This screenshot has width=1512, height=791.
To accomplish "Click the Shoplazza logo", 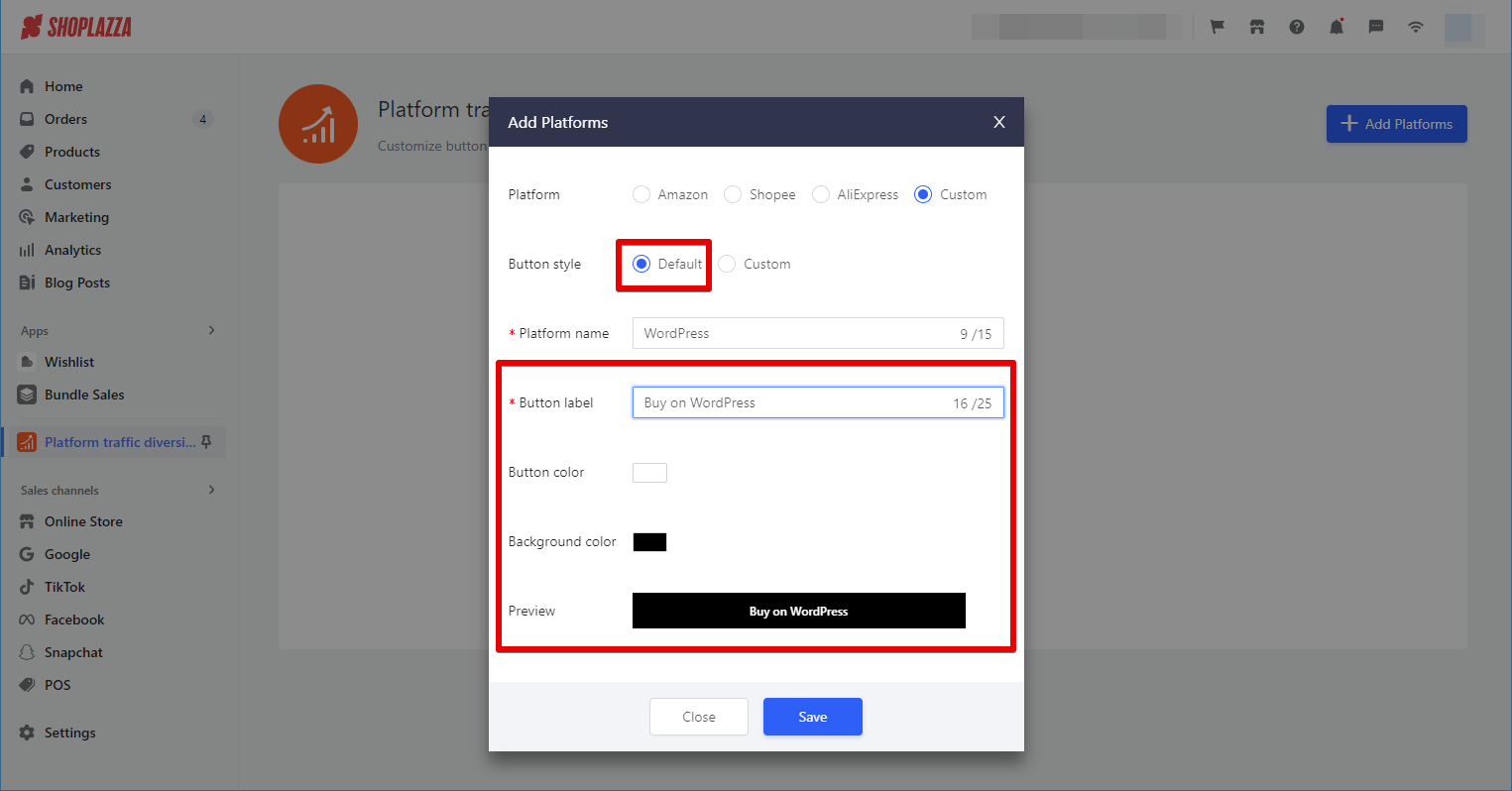I will (76, 27).
